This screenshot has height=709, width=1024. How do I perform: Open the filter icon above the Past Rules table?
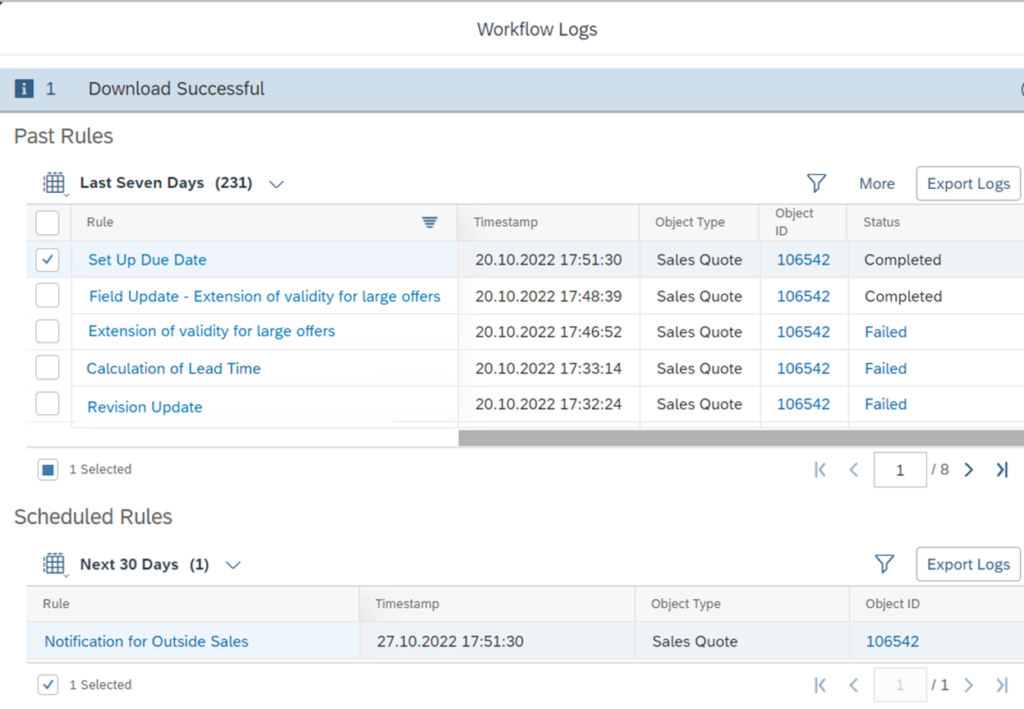tap(816, 183)
